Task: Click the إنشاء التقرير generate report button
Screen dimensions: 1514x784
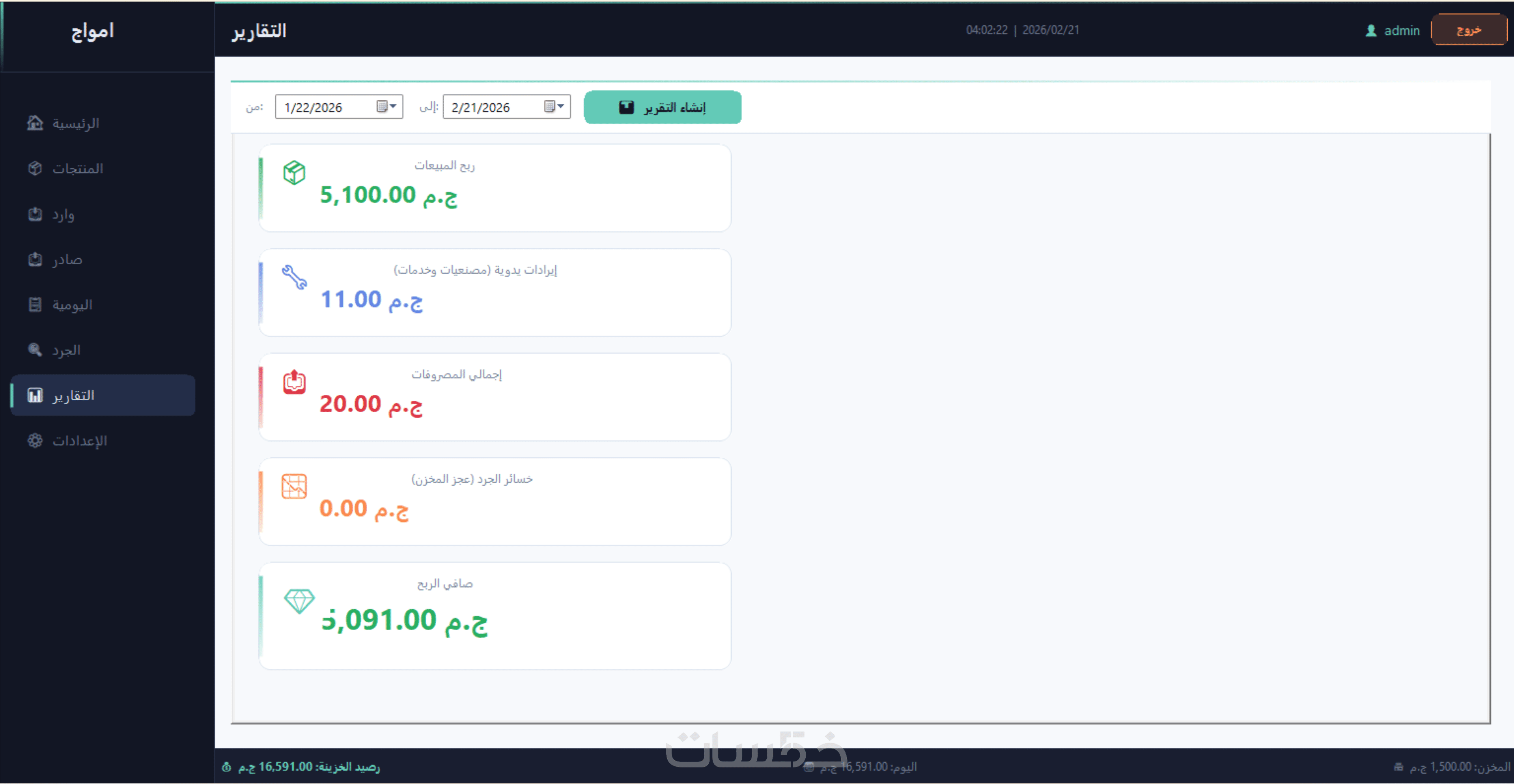Action: [663, 108]
